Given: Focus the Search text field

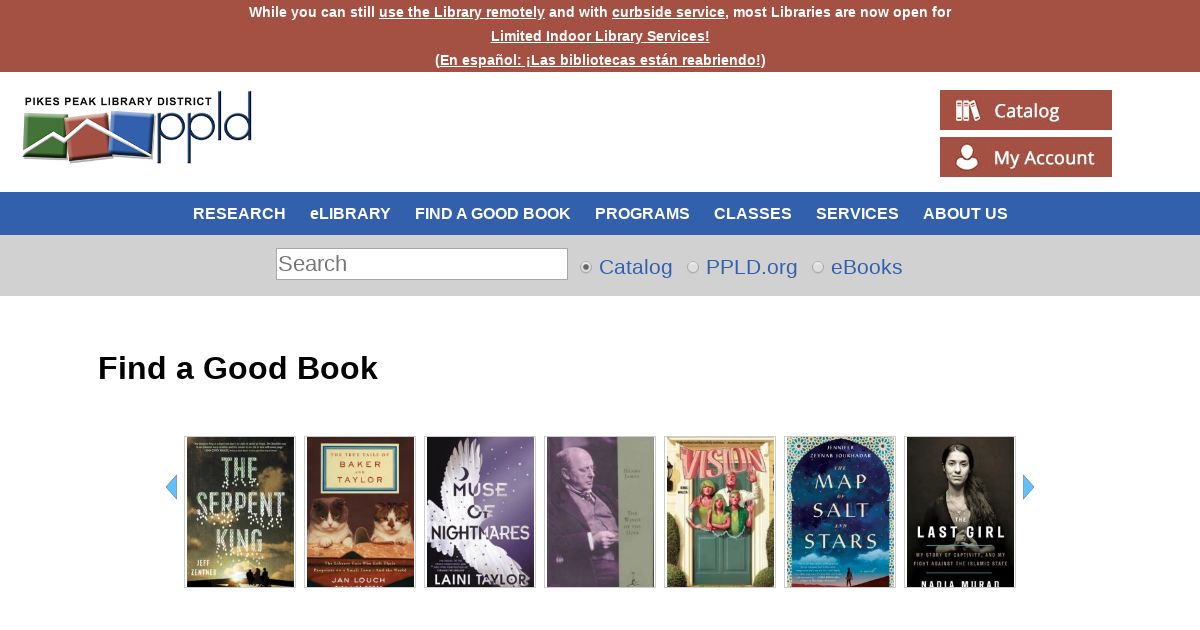Looking at the screenshot, I should click(x=422, y=264).
